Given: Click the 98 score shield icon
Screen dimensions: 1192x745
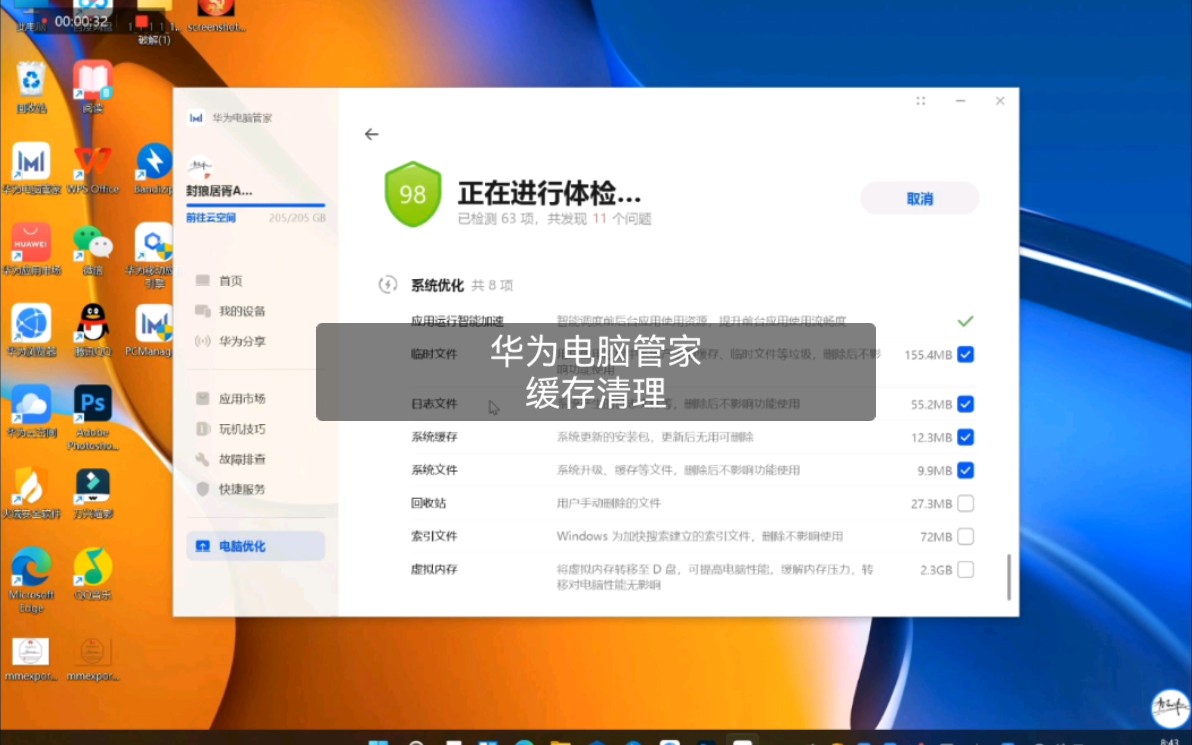Looking at the screenshot, I should 413,194.
